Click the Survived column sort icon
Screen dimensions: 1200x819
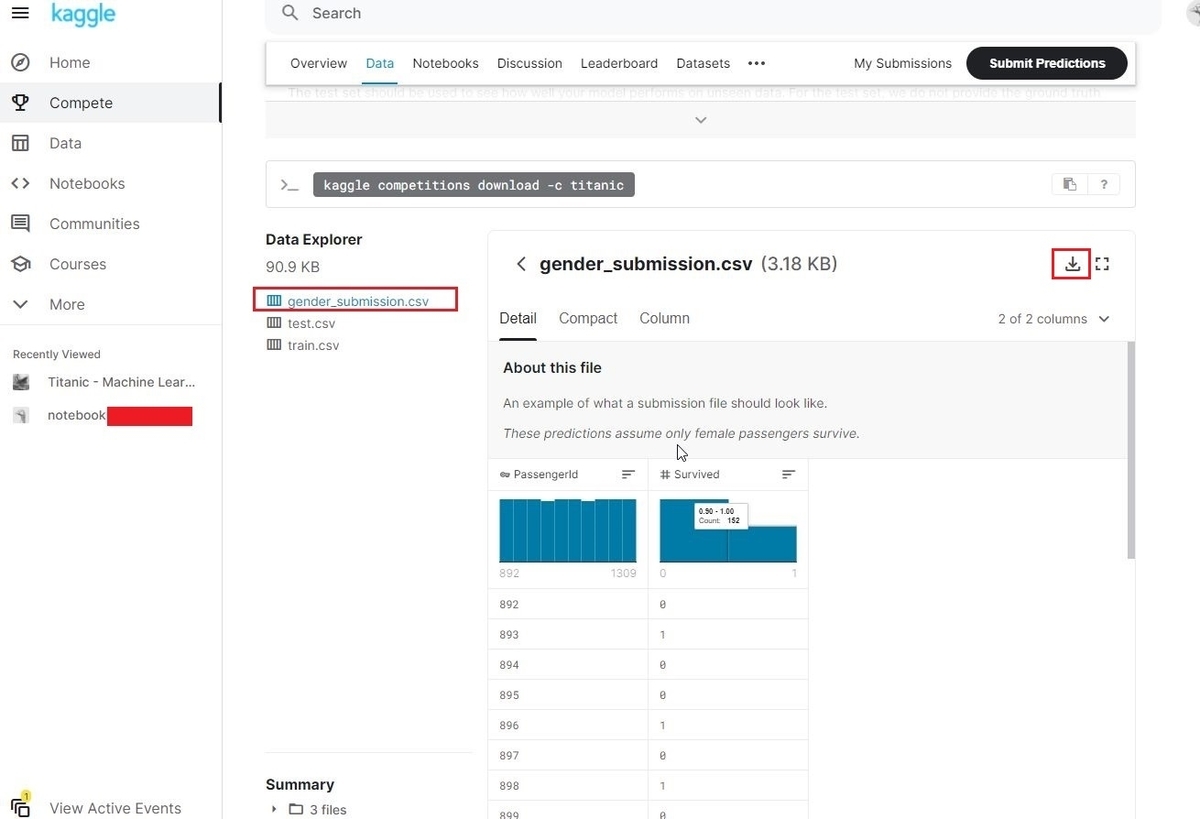(788, 474)
